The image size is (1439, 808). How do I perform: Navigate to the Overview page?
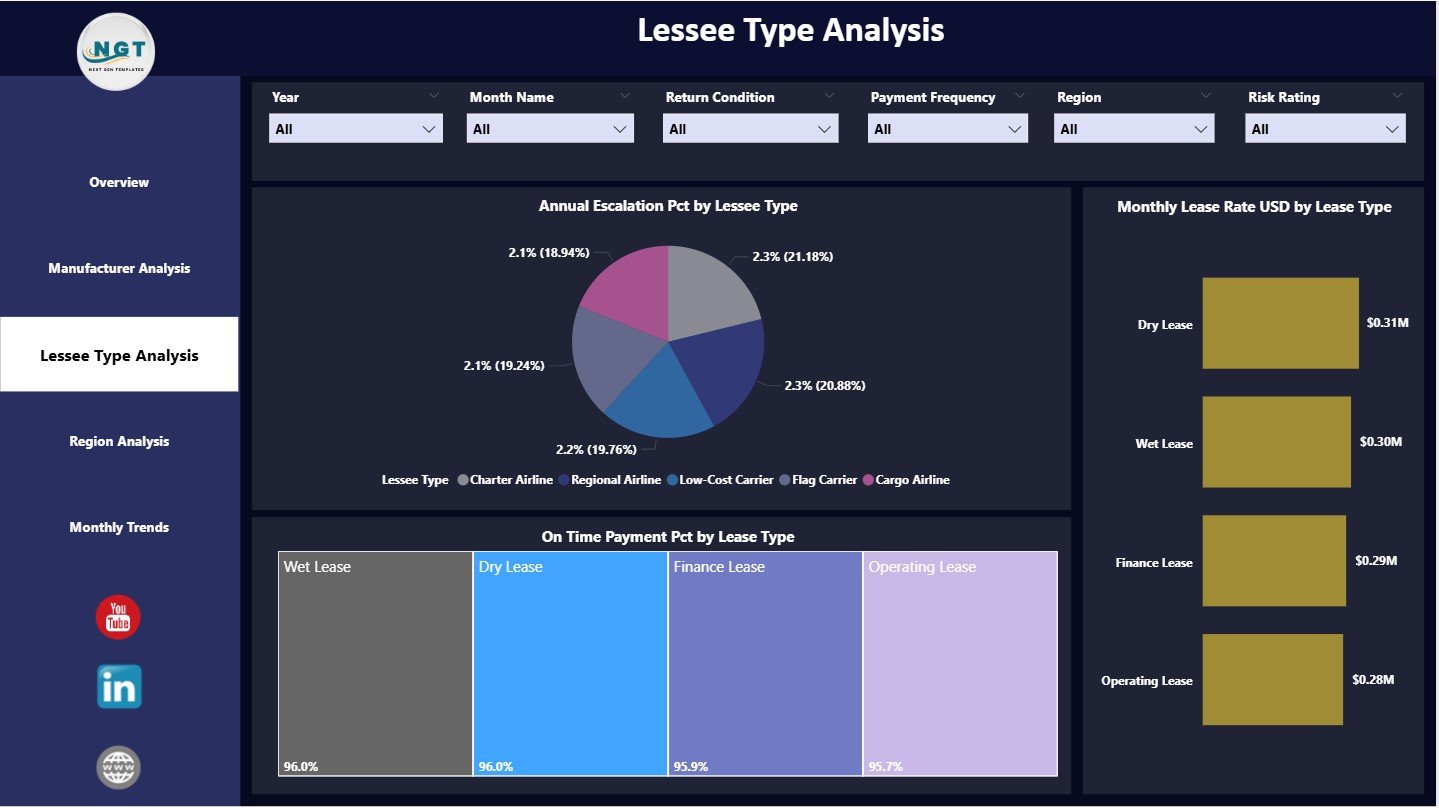point(118,182)
